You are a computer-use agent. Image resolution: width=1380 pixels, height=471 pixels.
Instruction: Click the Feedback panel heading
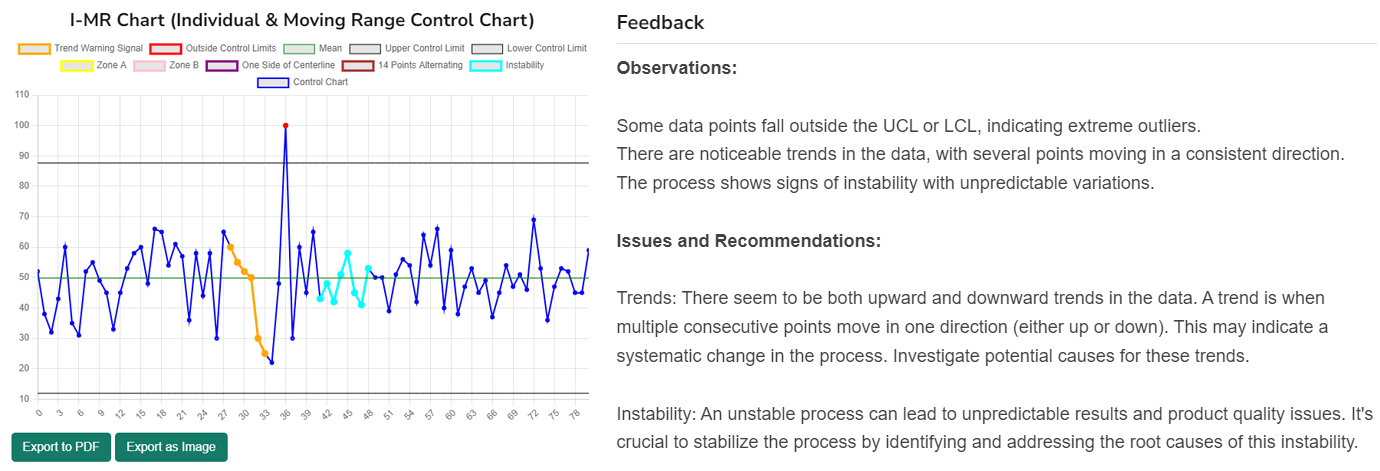(660, 23)
